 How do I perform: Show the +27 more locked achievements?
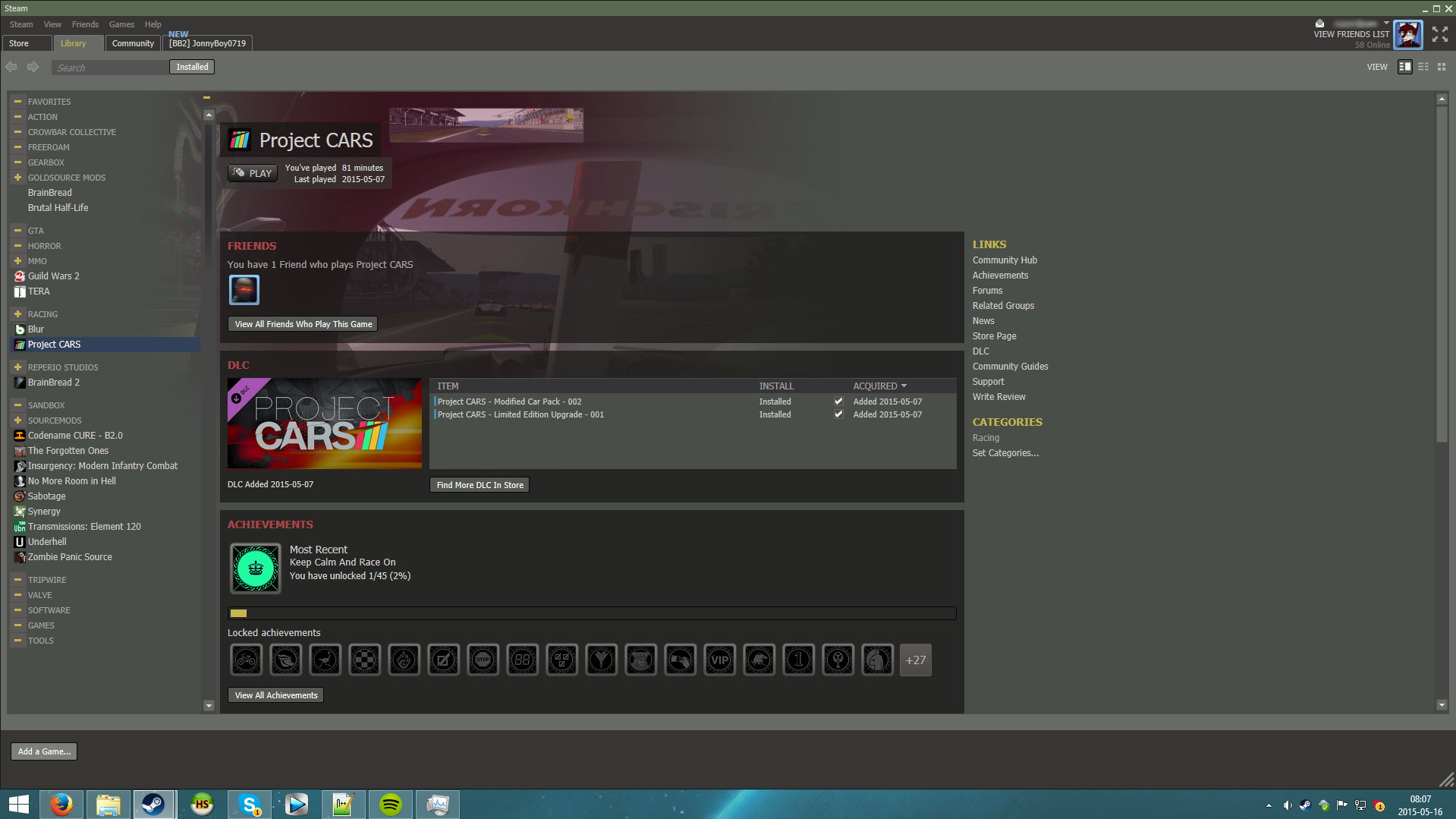point(915,660)
